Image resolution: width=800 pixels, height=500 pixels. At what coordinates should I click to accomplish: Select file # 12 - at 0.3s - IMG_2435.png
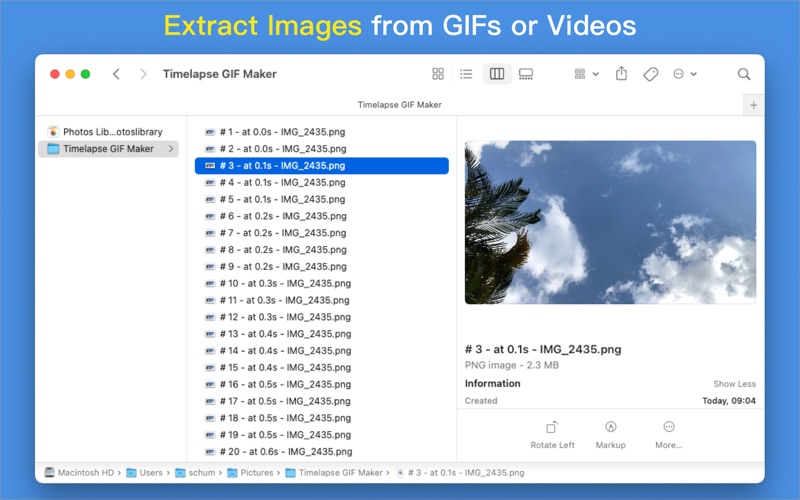coord(321,317)
